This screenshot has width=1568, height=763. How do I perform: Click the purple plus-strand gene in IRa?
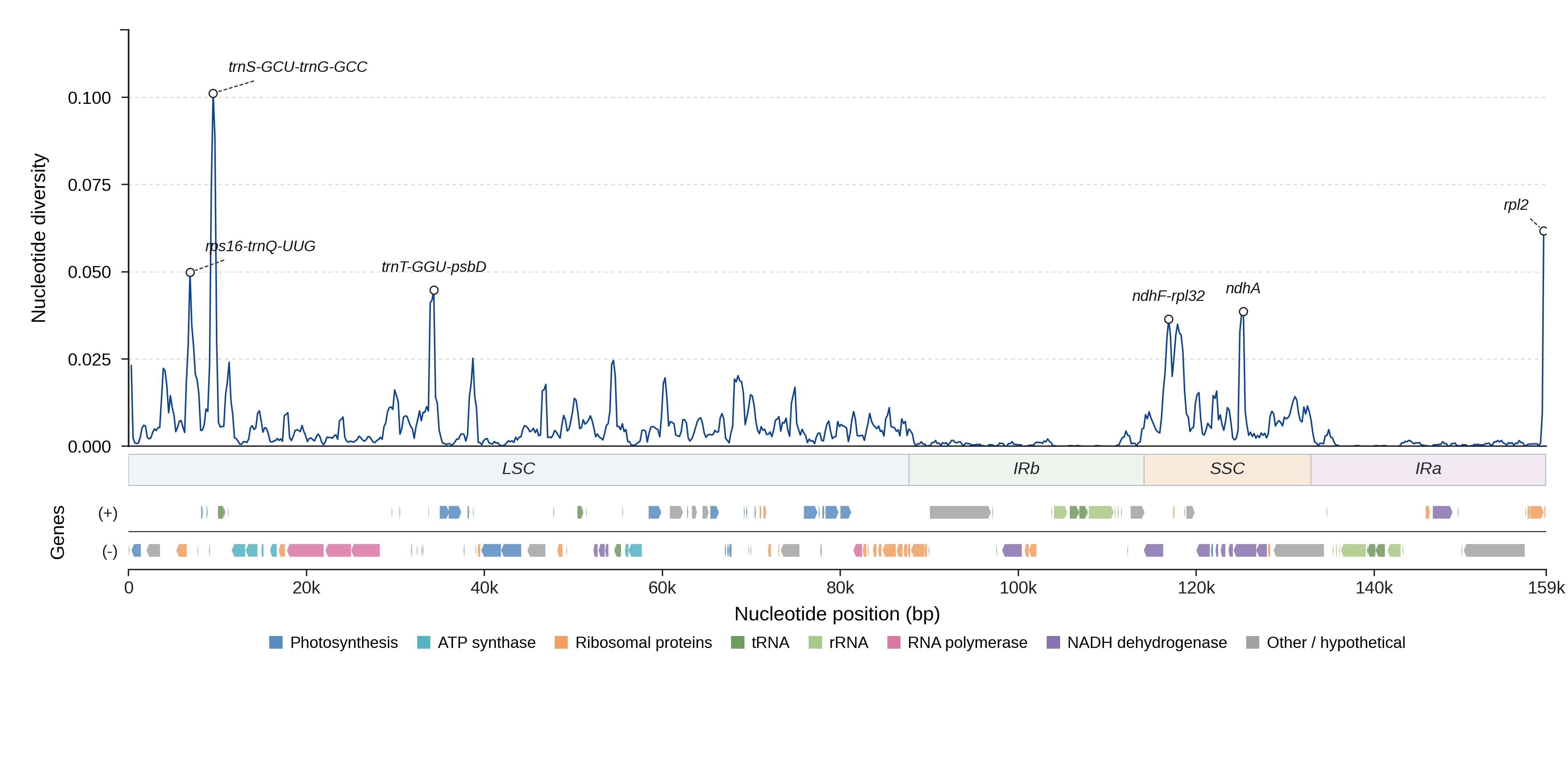pyautogui.click(x=1442, y=513)
